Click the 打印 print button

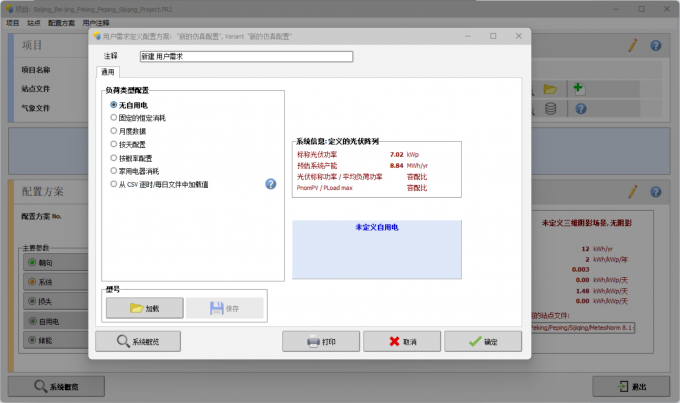tap(321, 341)
